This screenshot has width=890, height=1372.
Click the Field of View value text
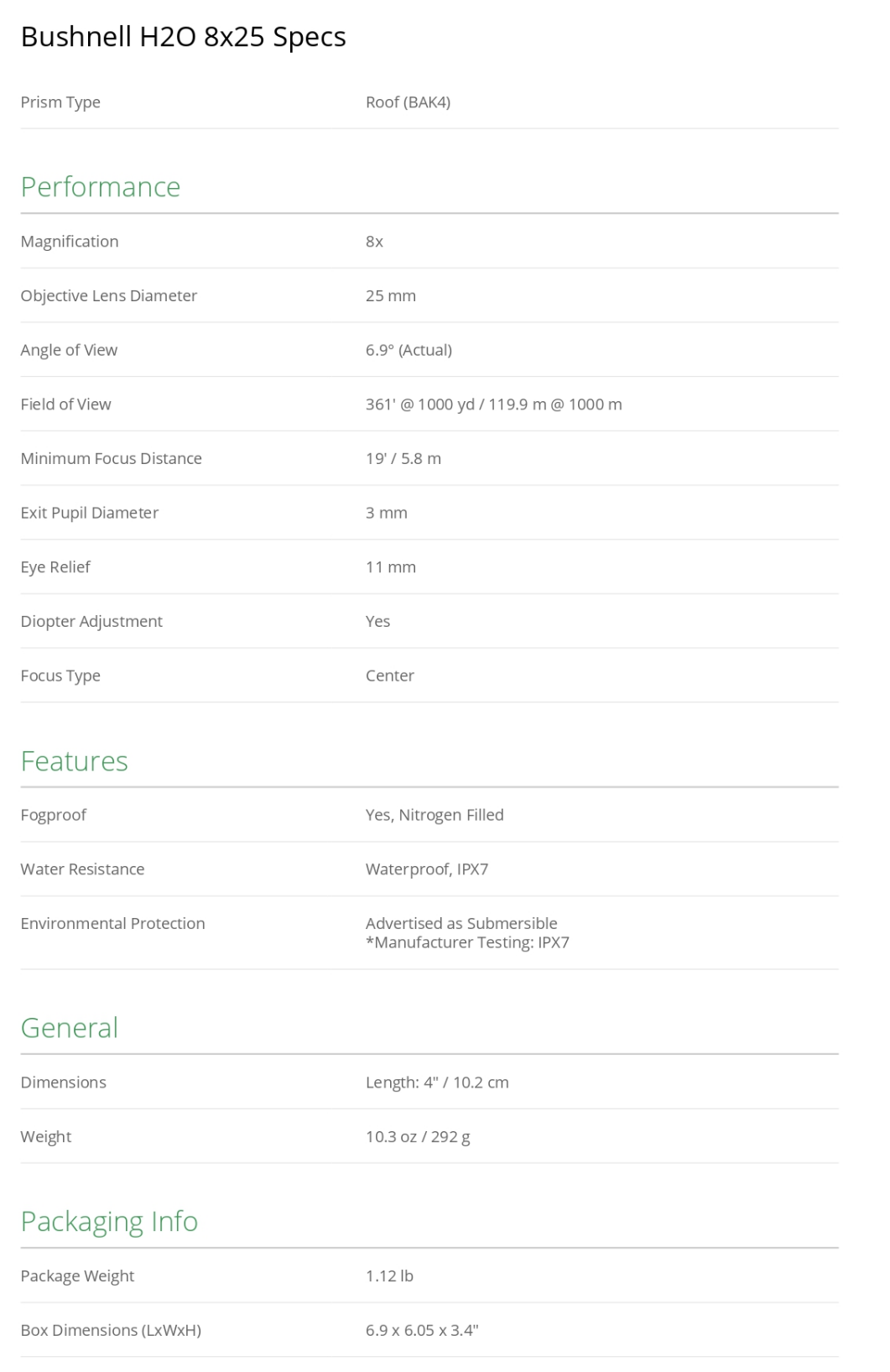click(493, 404)
